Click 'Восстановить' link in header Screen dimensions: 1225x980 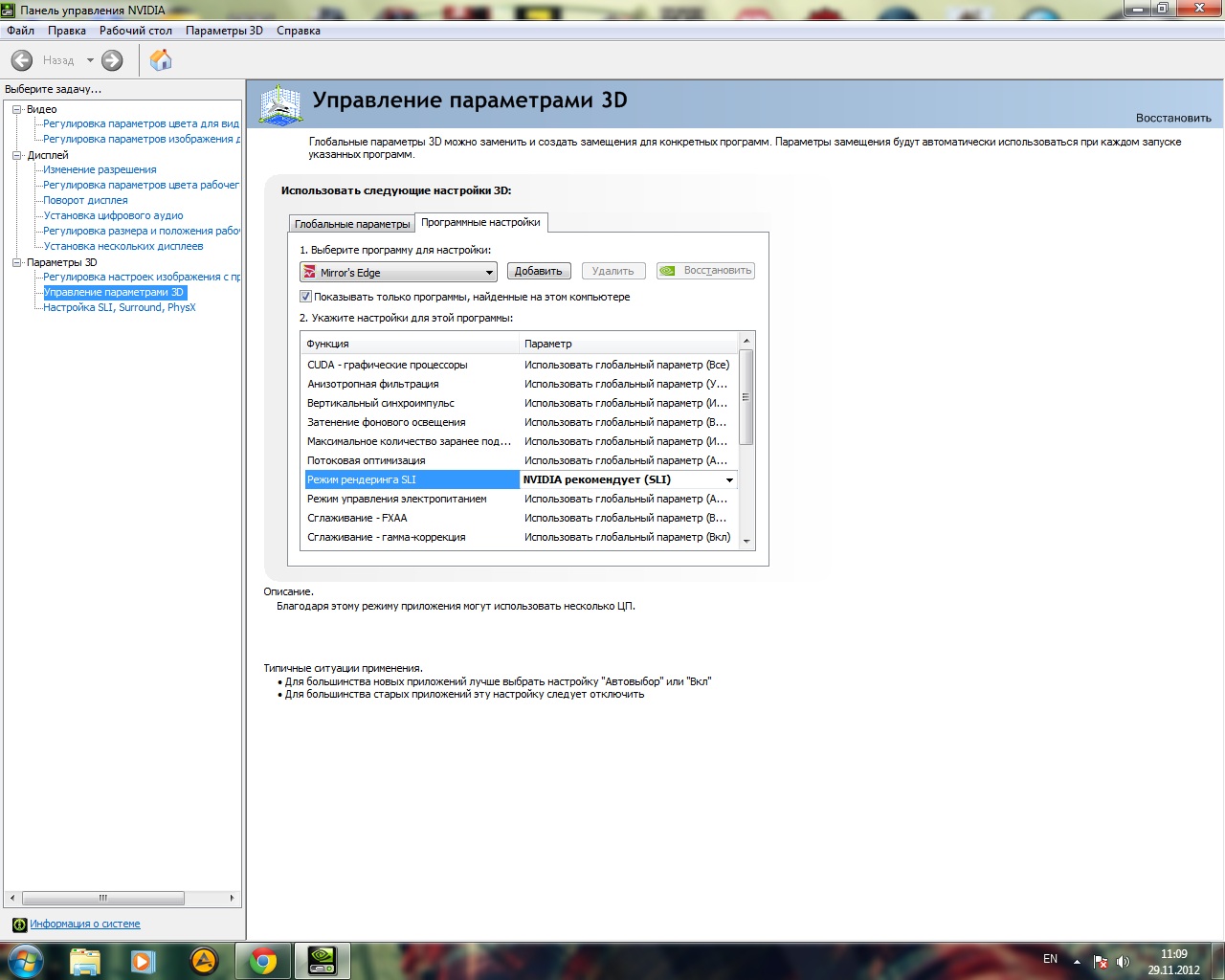(x=1173, y=119)
